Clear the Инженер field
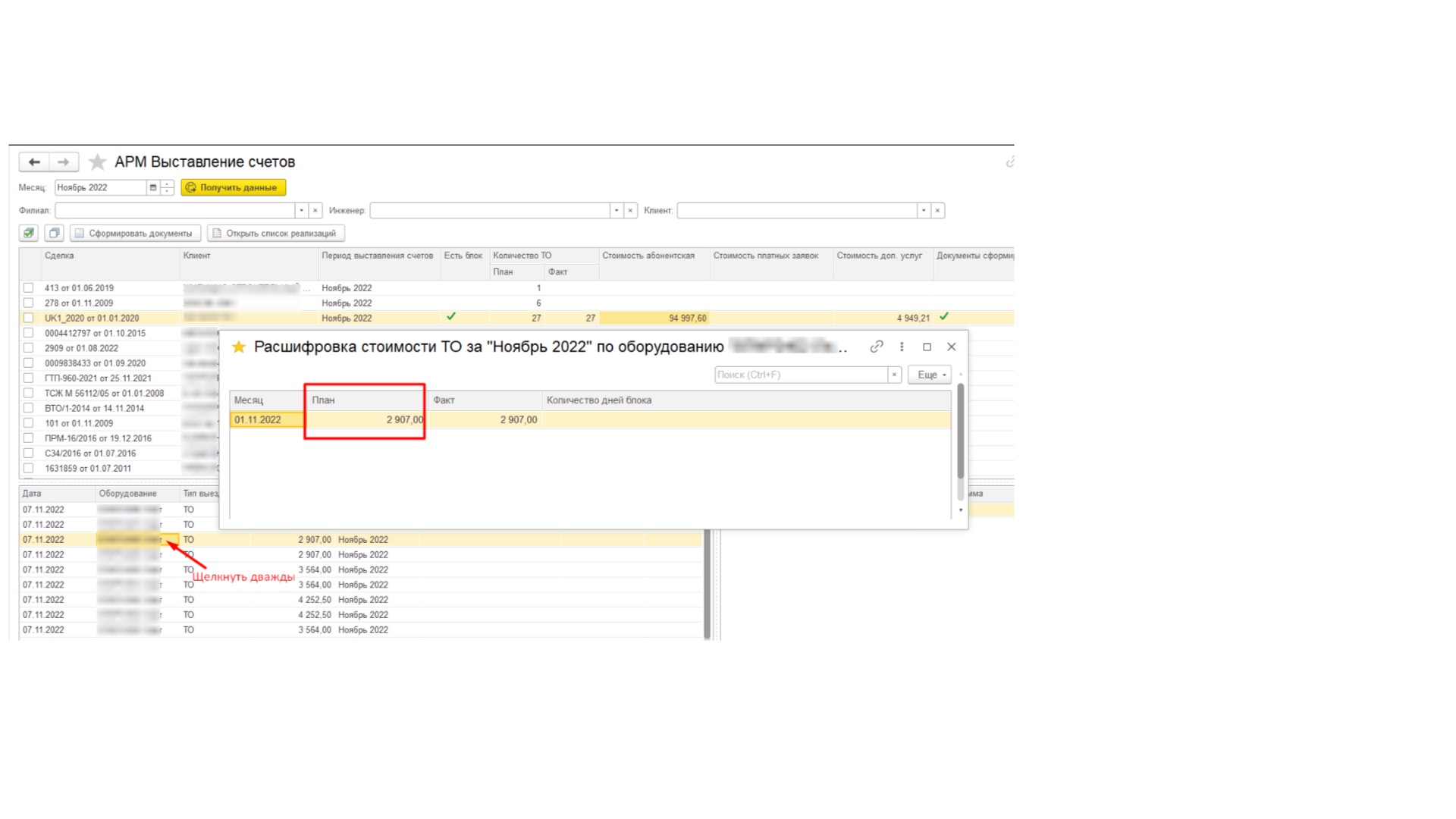Screen dimensions: 1456x819 click(x=630, y=211)
